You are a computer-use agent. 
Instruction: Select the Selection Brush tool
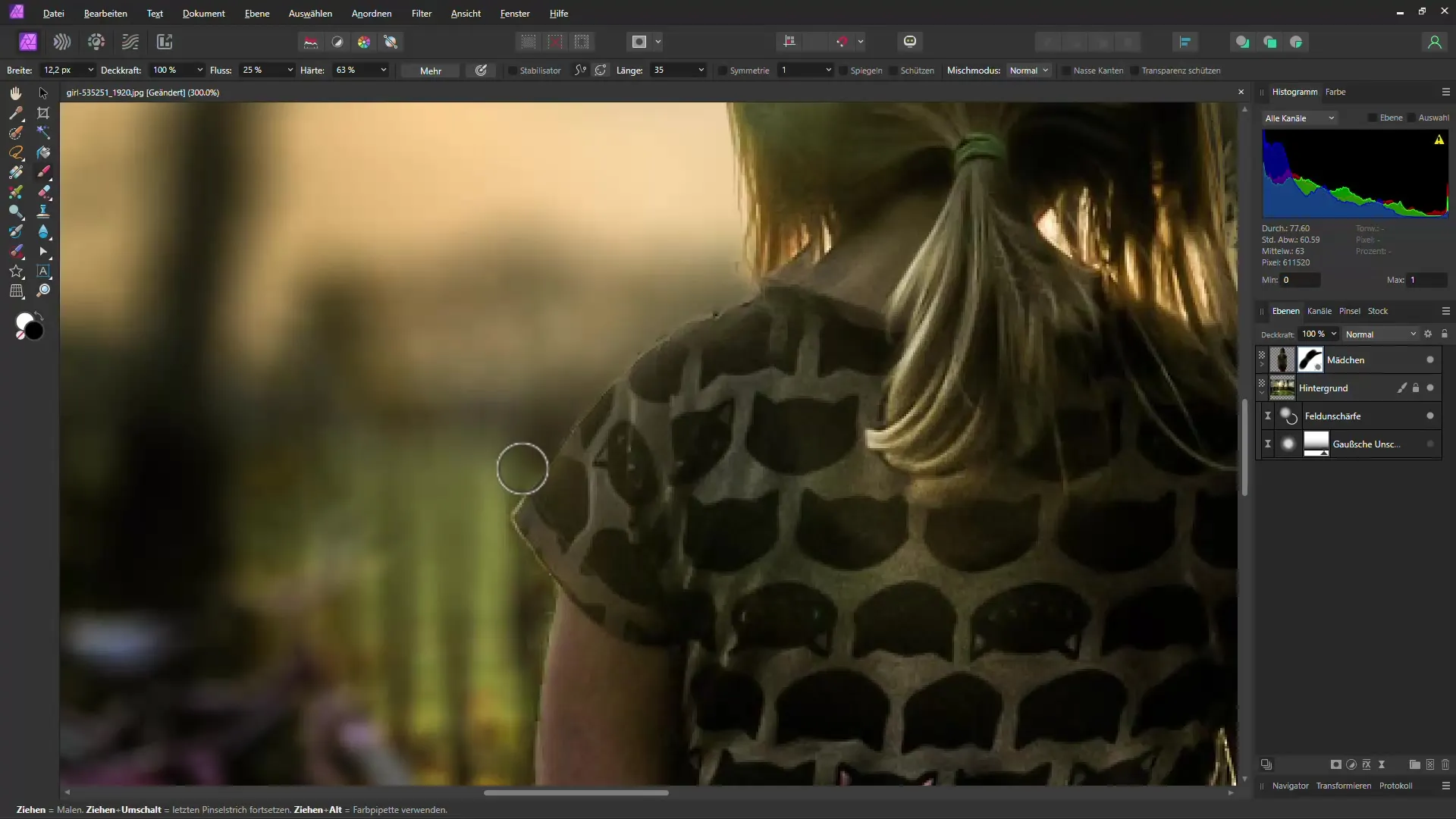click(15, 133)
